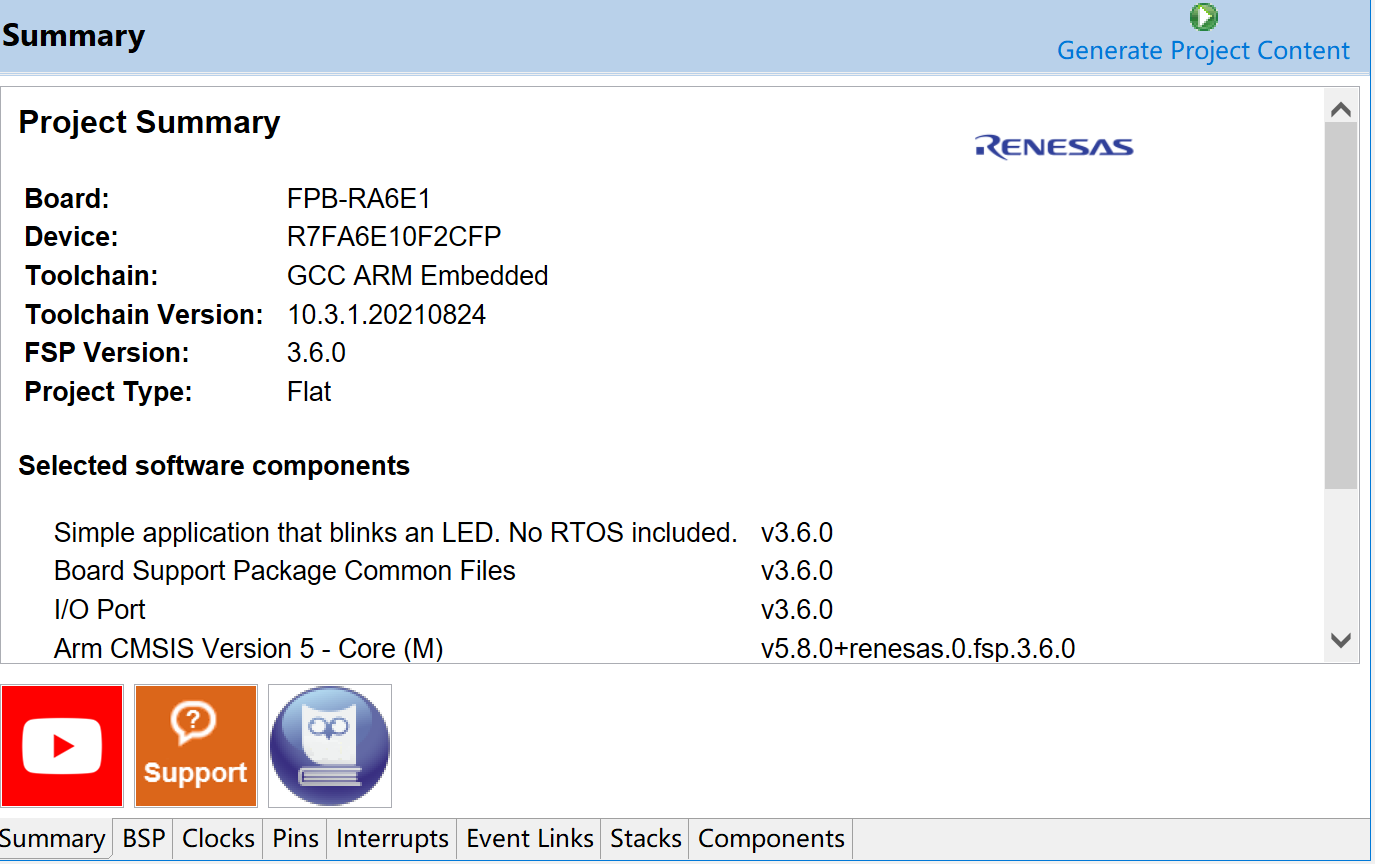The image size is (1375, 864).
Task: Click the GCC ARM Embedded toolchain text
Action: [x=417, y=276]
